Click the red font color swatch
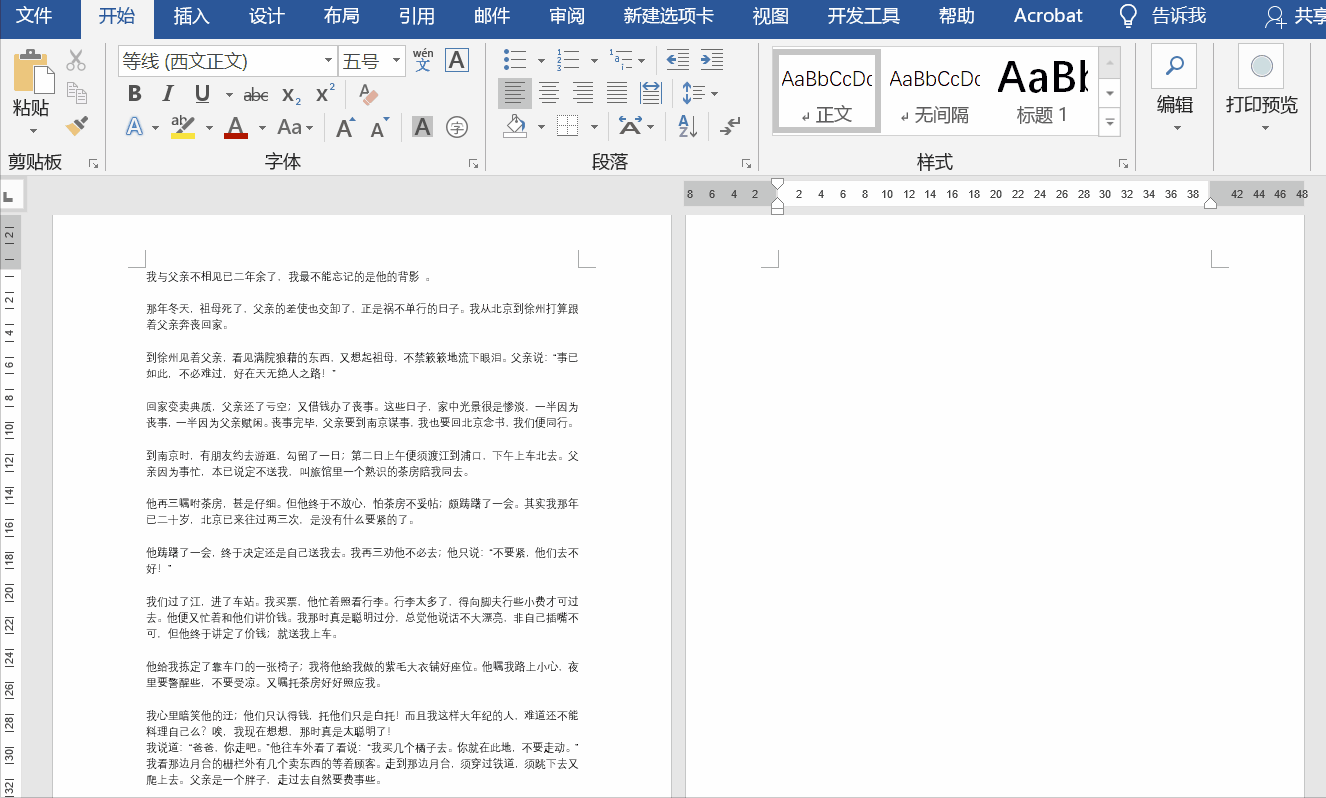The height and width of the screenshot is (798, 1326). [x=235, y=127]
